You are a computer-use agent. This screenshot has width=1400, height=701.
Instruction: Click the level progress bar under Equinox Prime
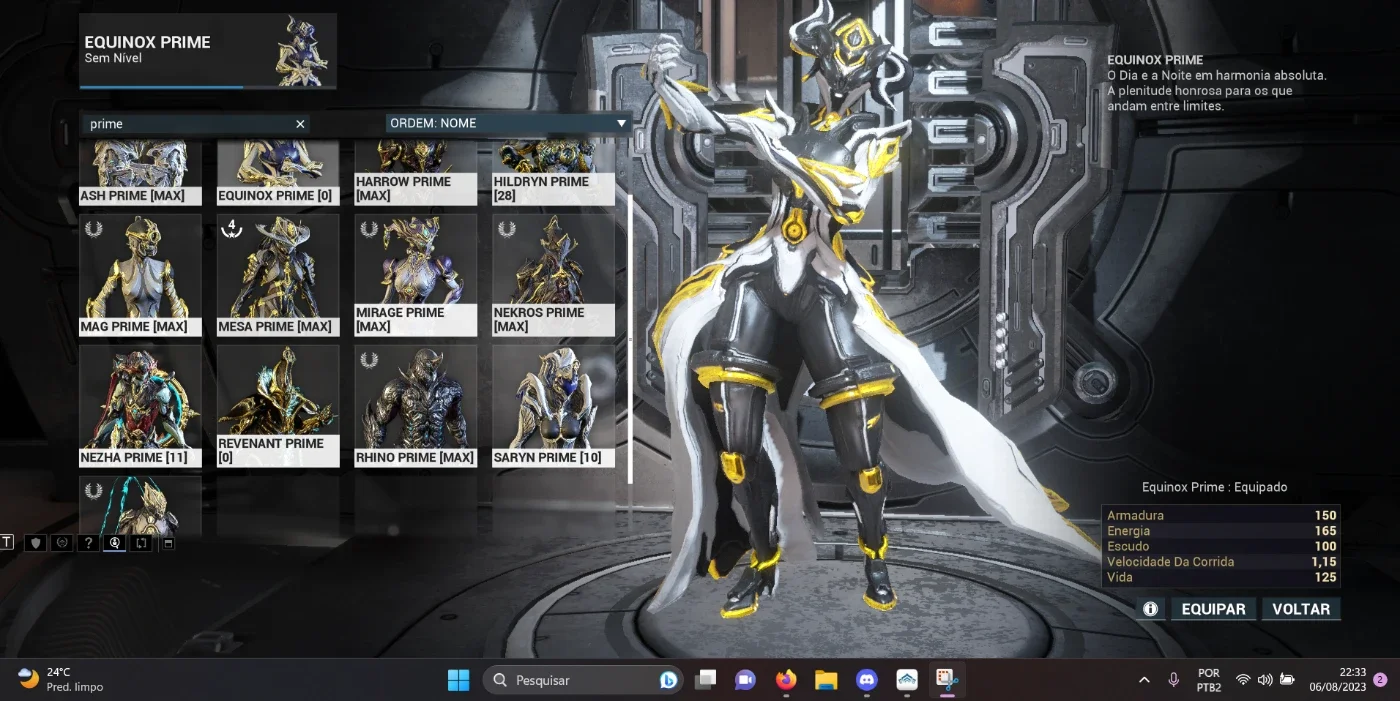[208, 88]
